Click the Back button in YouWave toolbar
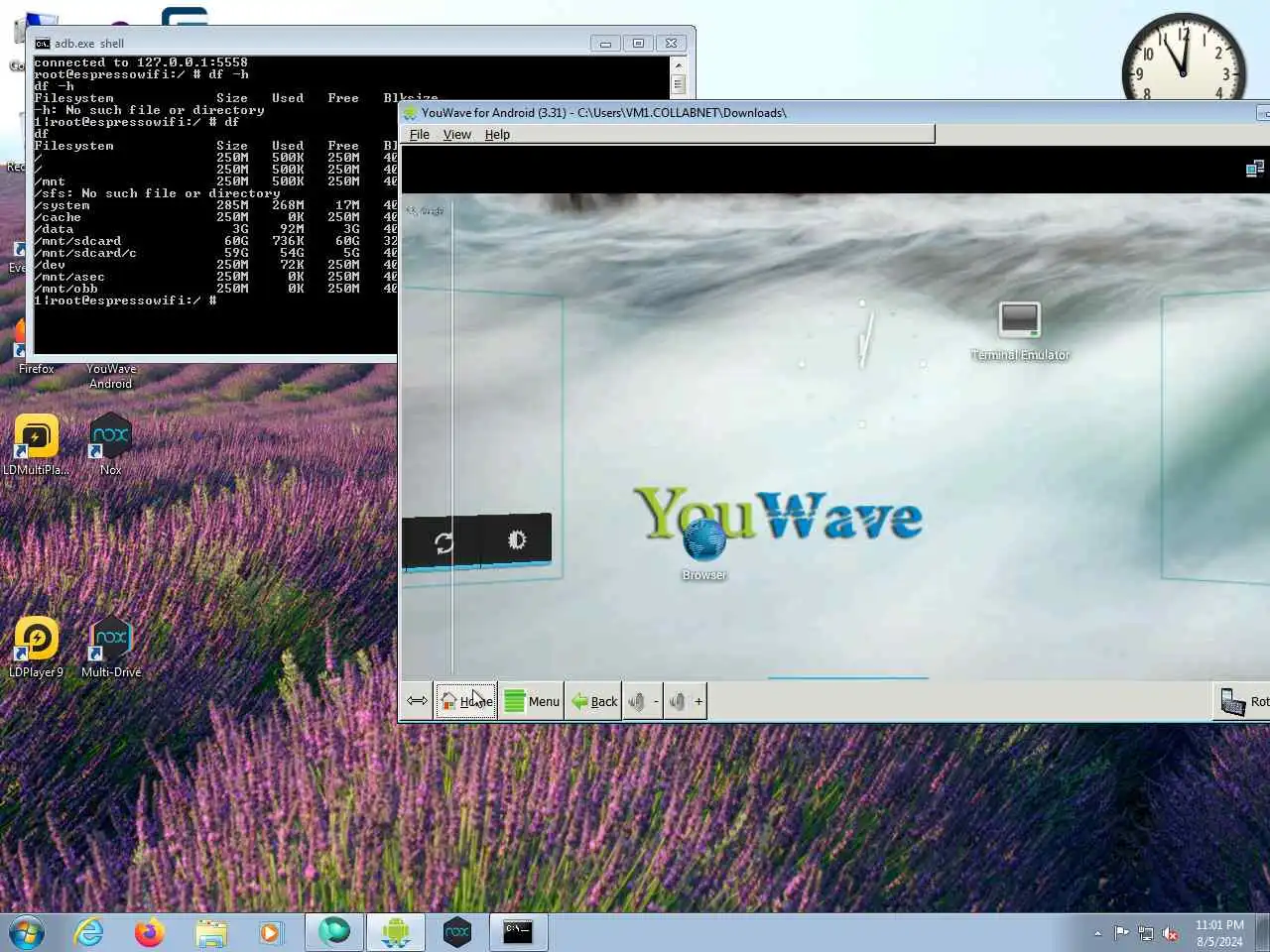Screen dimensions: 1270x952 593,701
